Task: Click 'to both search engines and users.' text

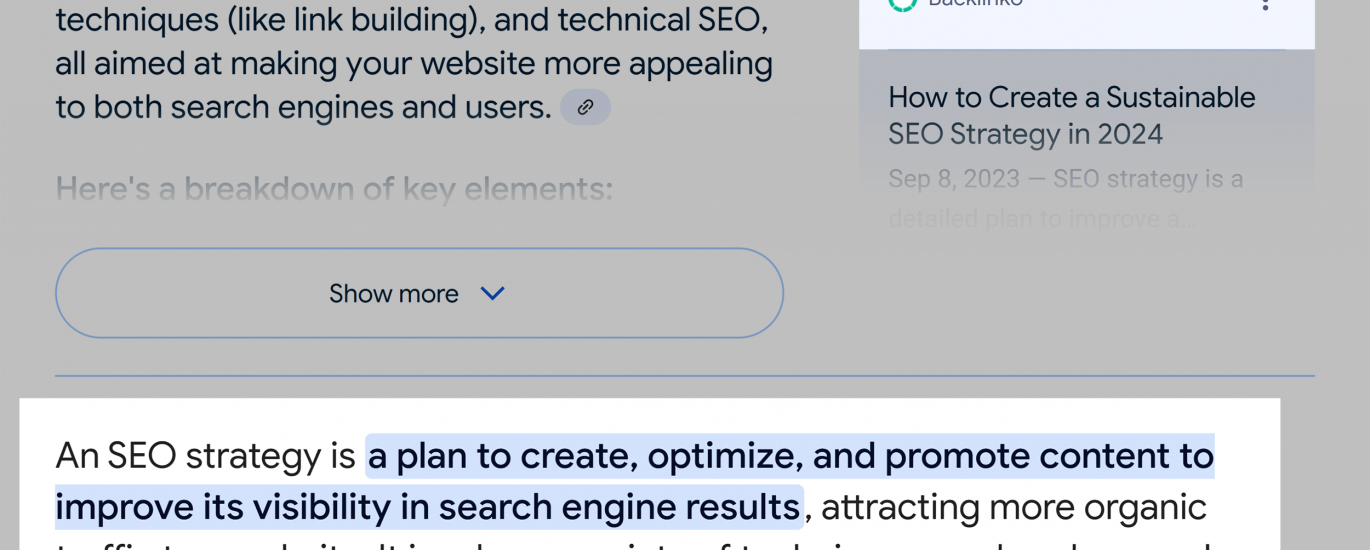Action: (x=303, y=107)
